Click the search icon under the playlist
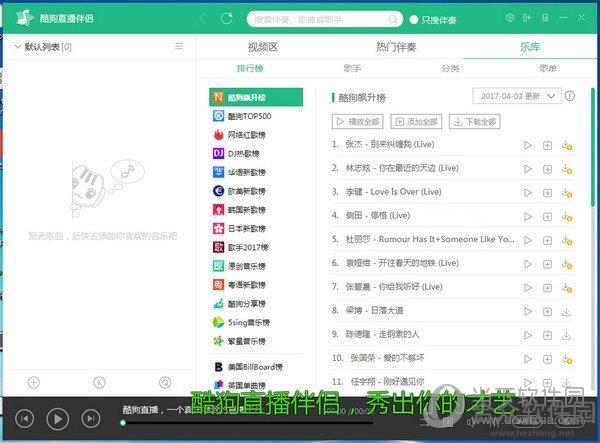This screenshot has width=600, height=443. tap(165, 382)
